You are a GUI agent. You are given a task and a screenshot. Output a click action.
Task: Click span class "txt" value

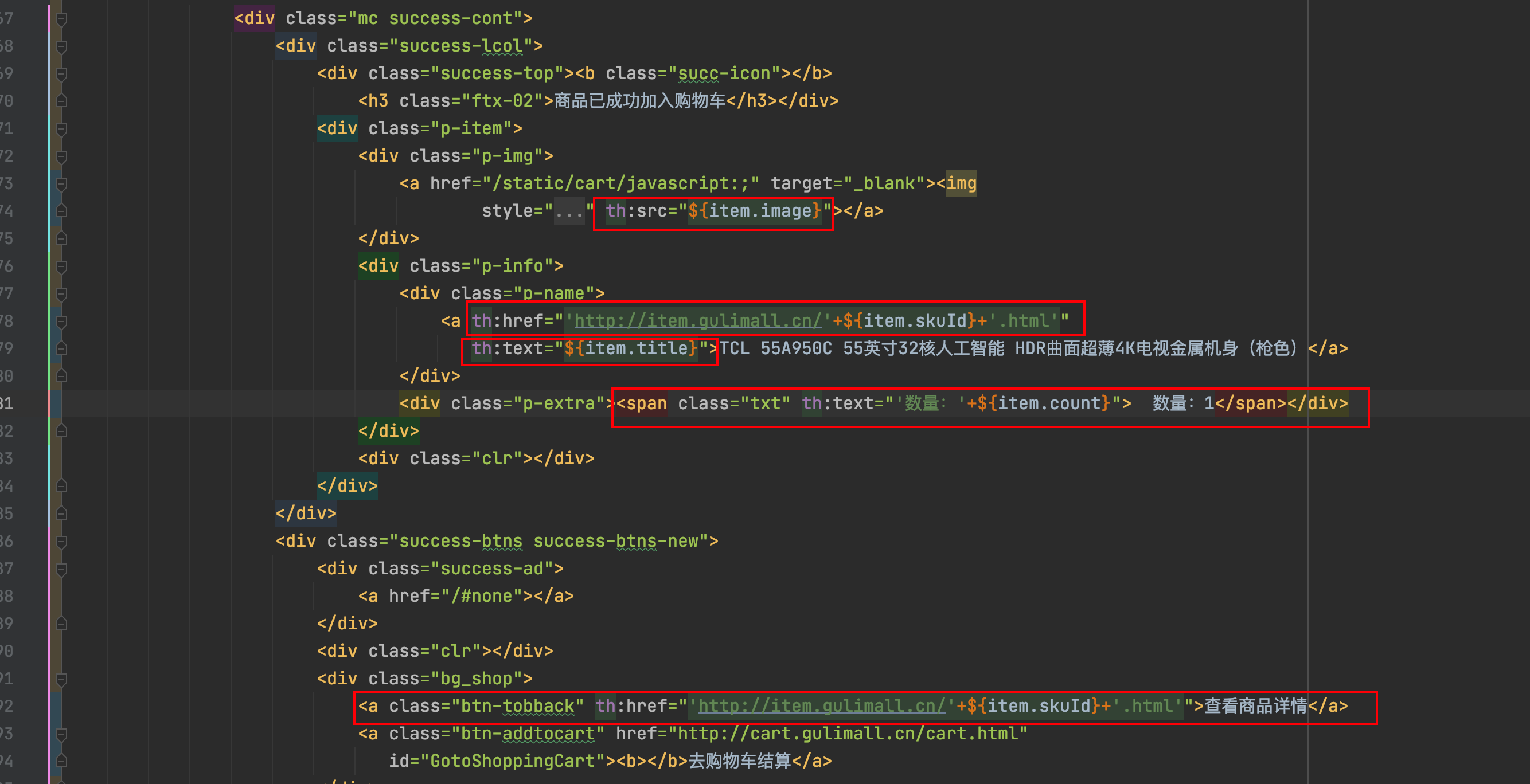coord(765,403)
